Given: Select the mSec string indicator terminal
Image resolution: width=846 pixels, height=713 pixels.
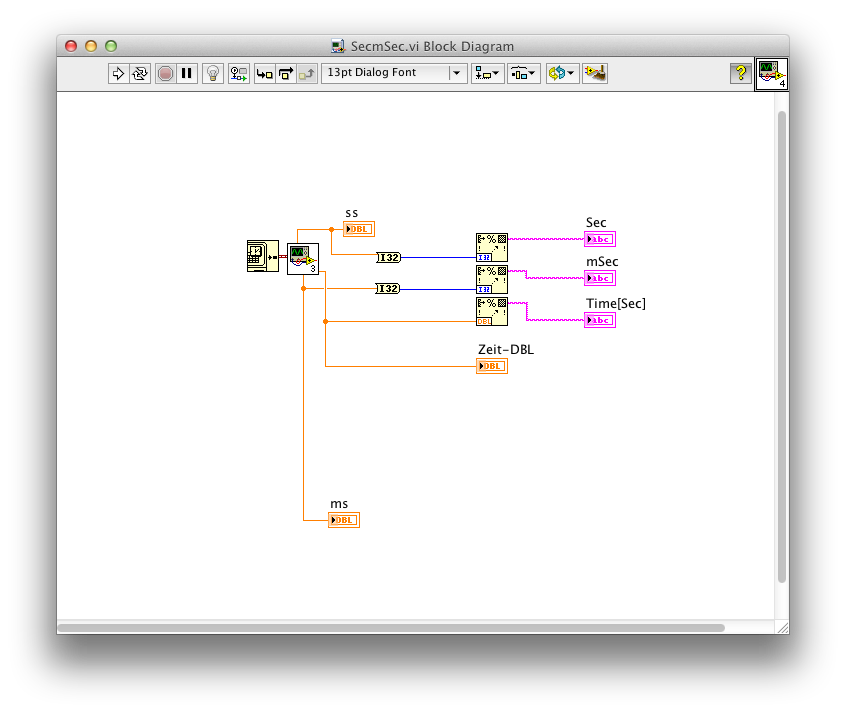Looking at the screenshot, I should (600, 278).
